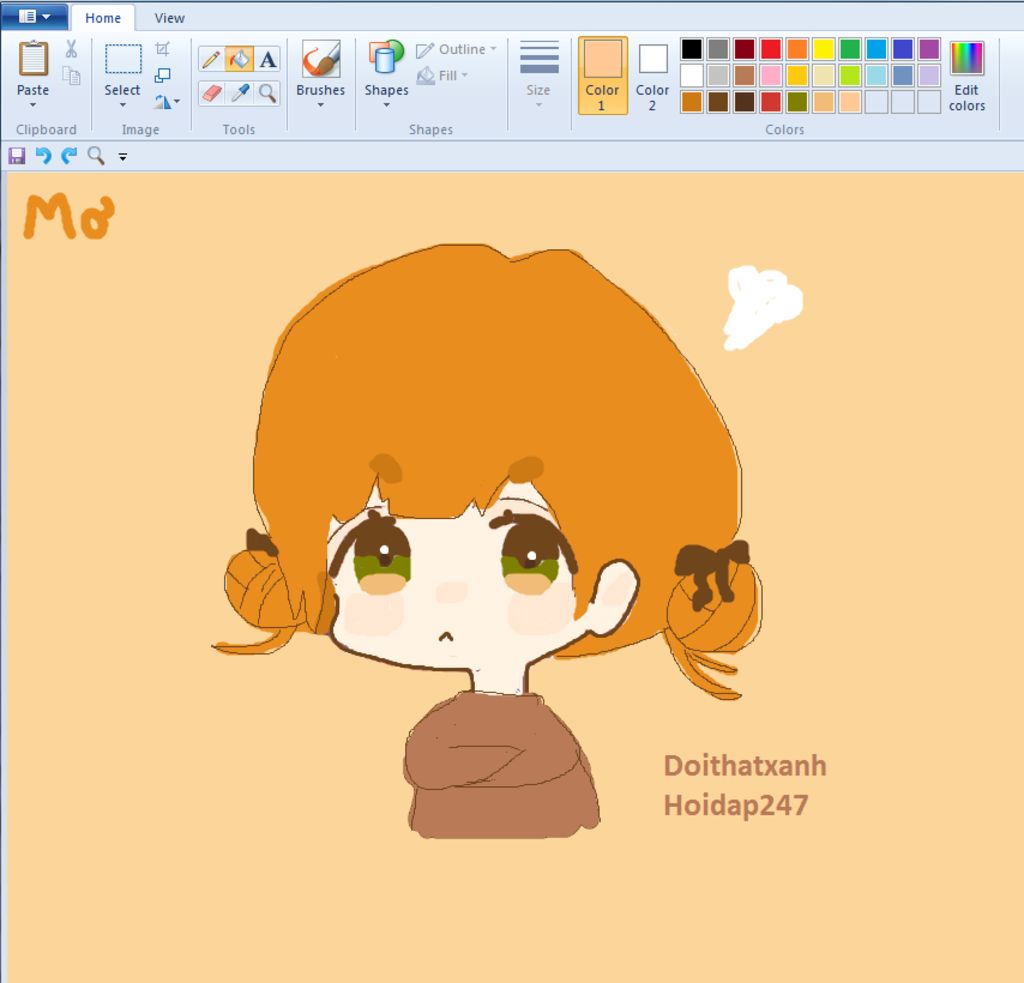
Task: Expand the Size dropdown arrow
Action: click(539, 105)
